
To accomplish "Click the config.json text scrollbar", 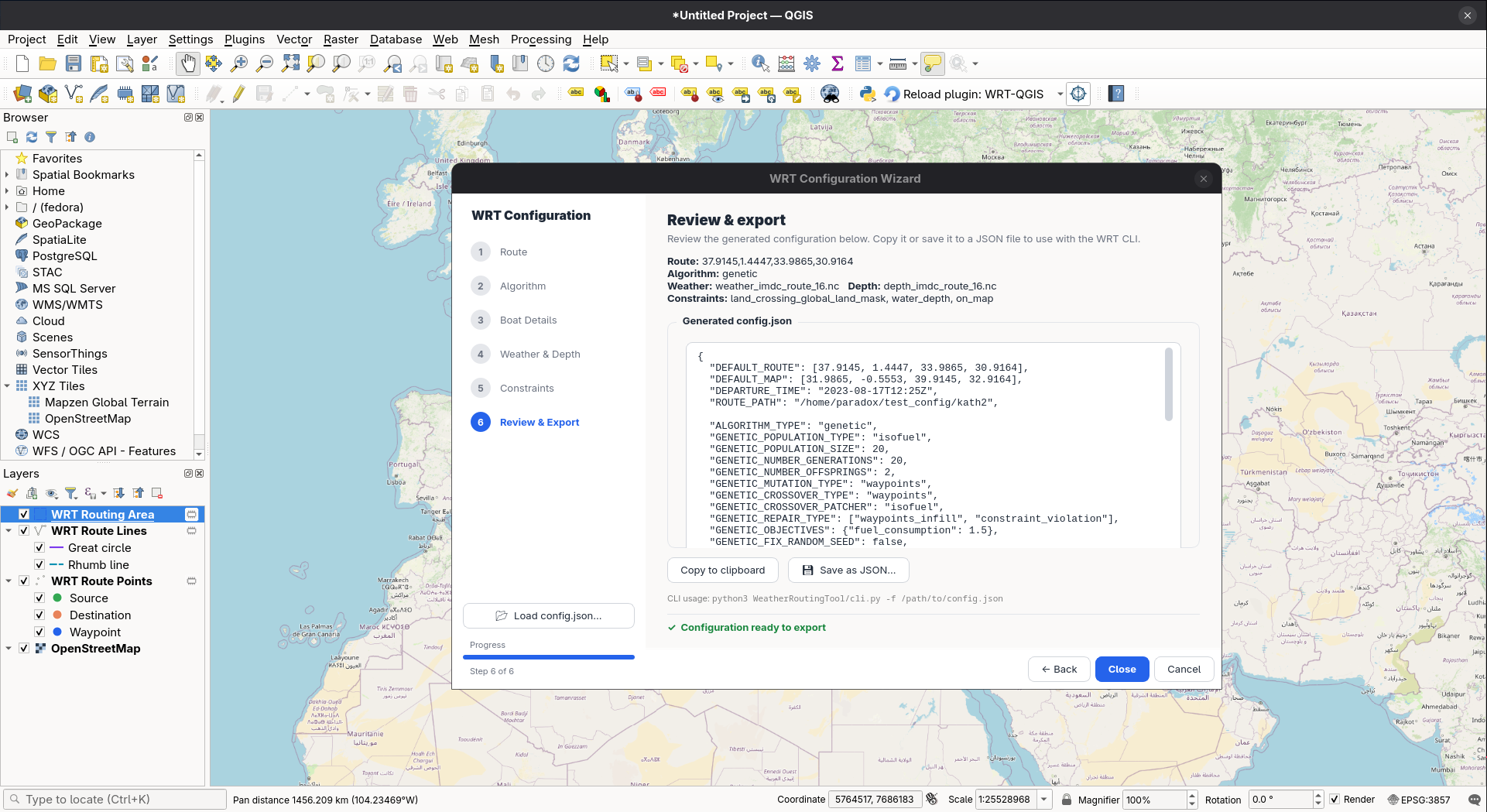I will click(x=1168, y=385).
